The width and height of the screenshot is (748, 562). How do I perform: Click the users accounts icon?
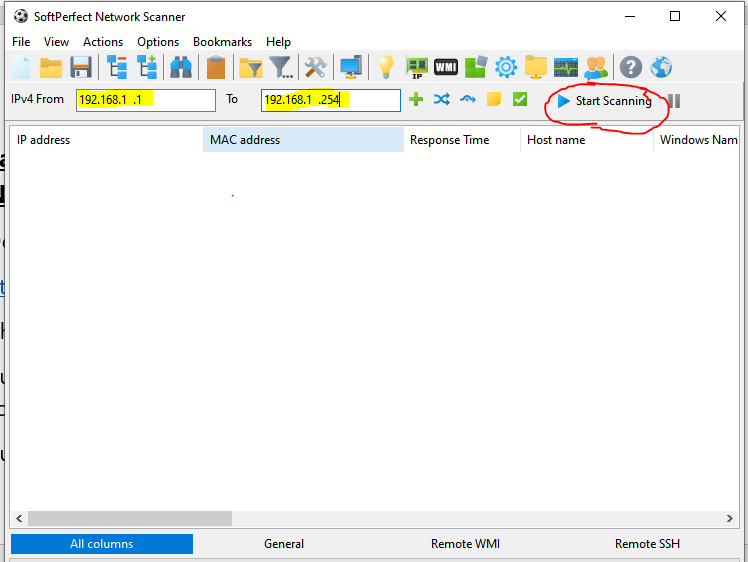pos(596,67)
